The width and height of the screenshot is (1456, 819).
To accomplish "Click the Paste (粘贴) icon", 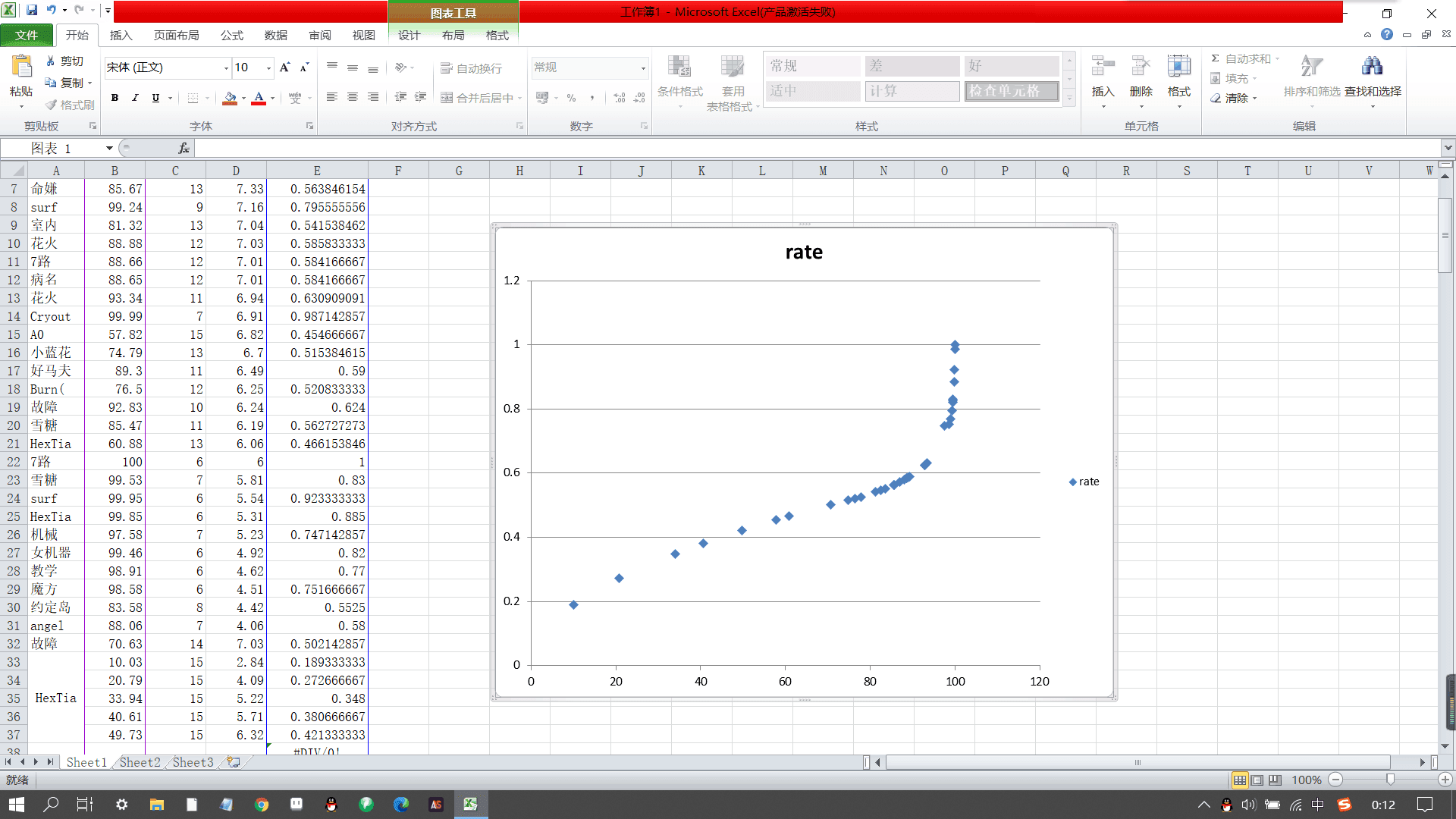I will [21, 67].
